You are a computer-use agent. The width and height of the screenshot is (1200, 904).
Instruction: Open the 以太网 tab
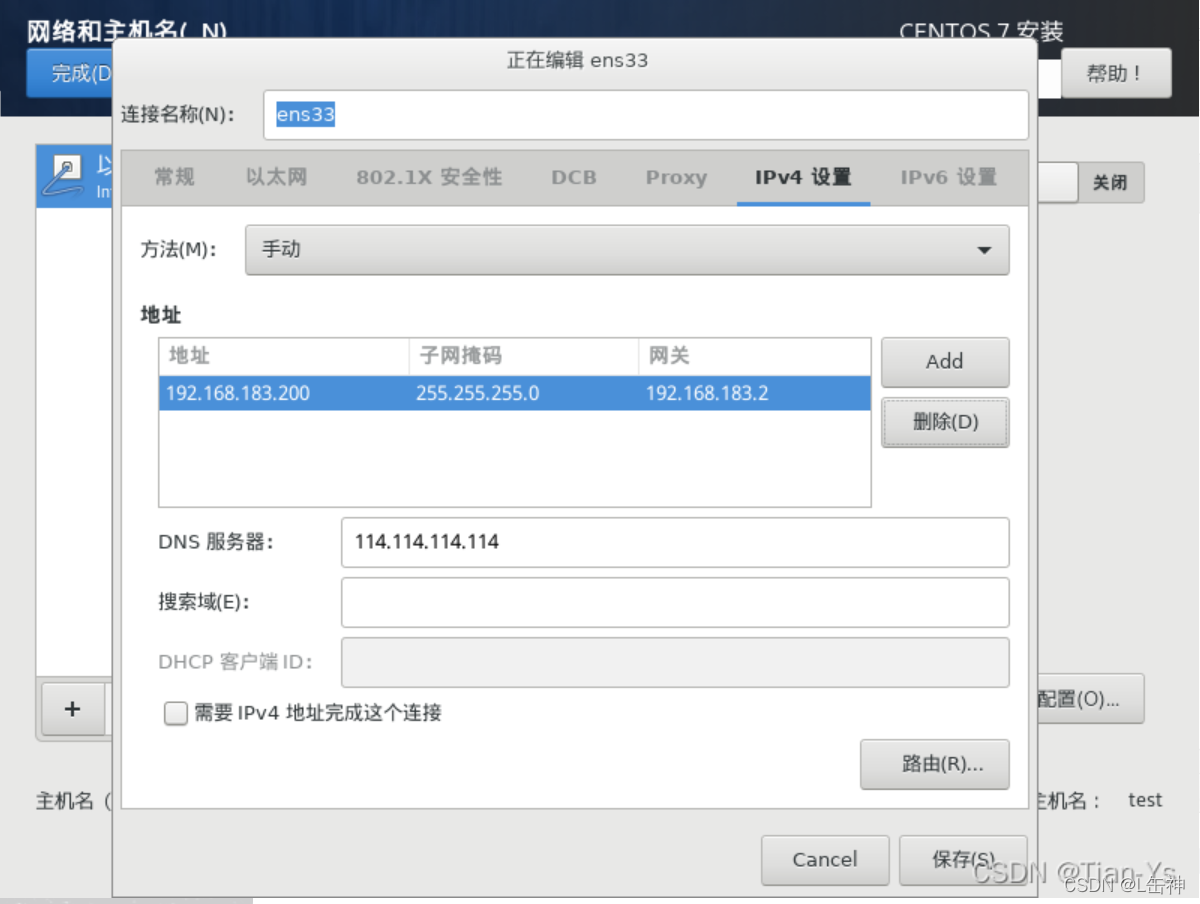(277, 178)
